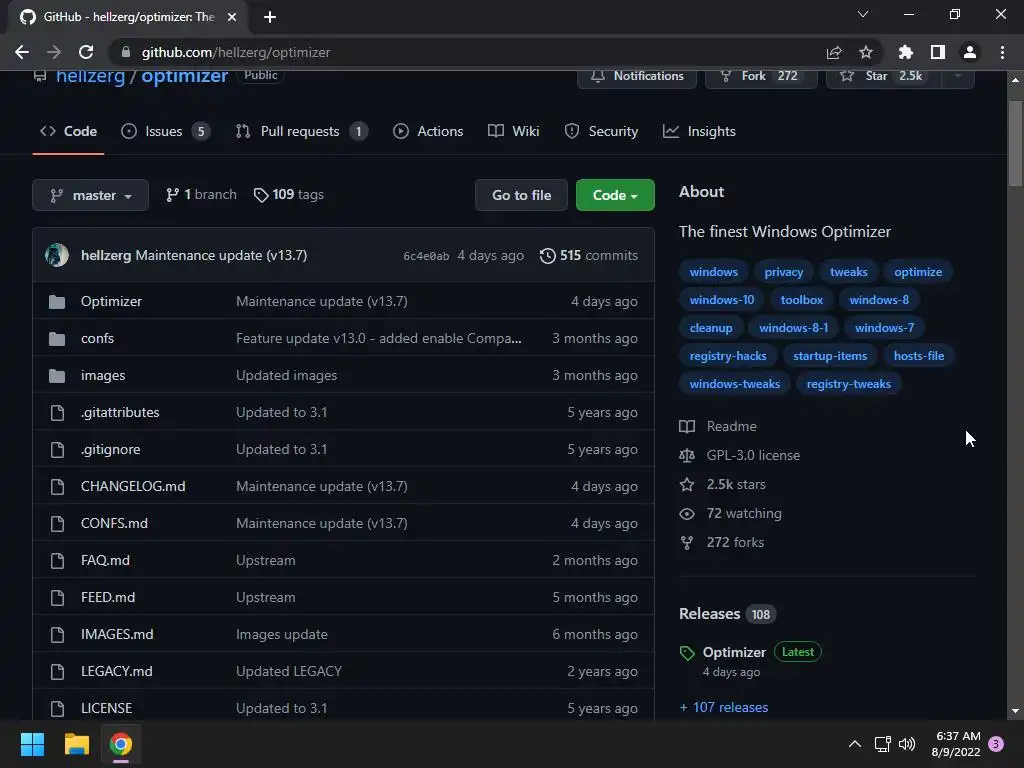Fork the repository with the Fork button
This screenshot has height=768, width=1024.
(x=761, y=77)
